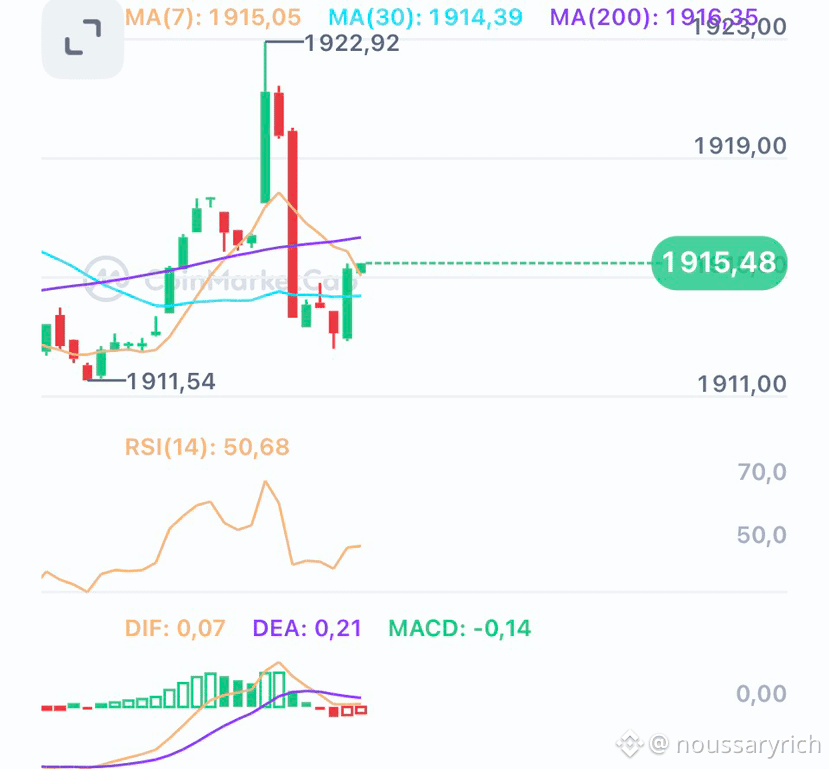Click the RSI(14): 50,68 label
Image resolution: width=829 pixels, height=769 pixels.
tap(207, 447)
